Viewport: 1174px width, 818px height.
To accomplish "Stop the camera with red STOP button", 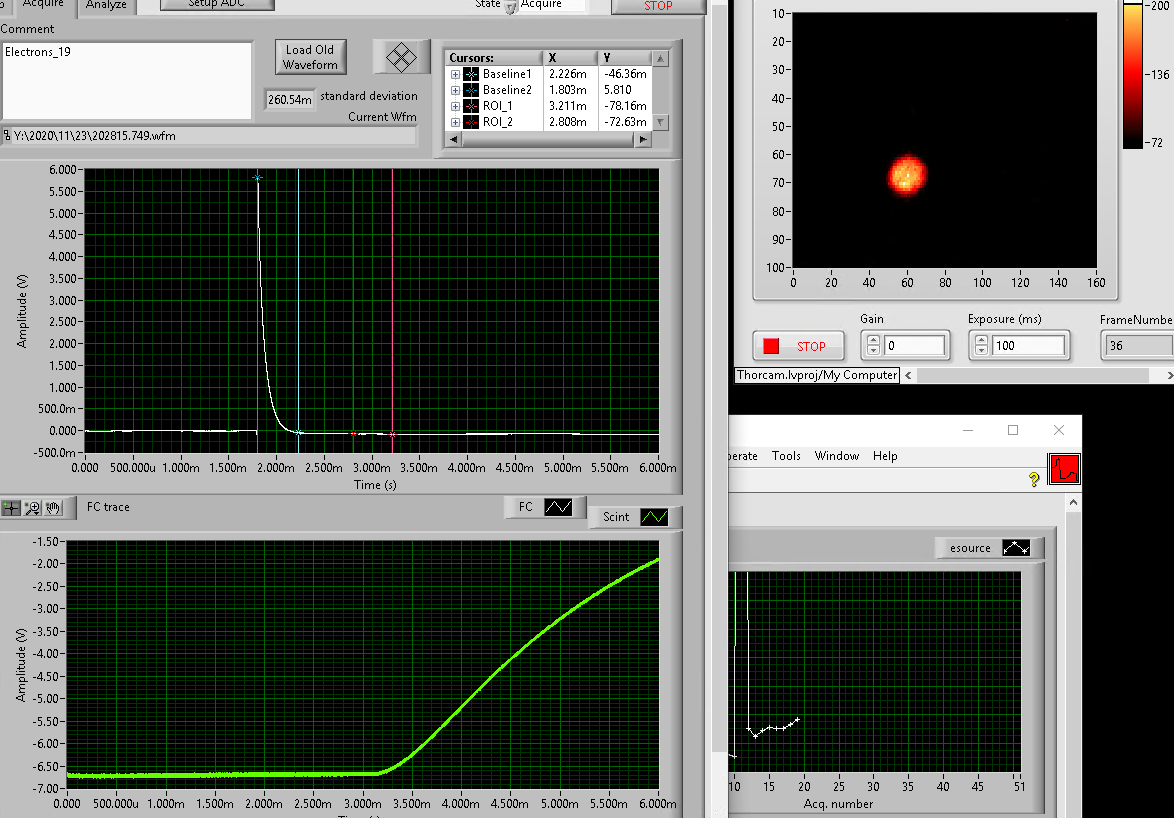I will [x=798, y=346].
